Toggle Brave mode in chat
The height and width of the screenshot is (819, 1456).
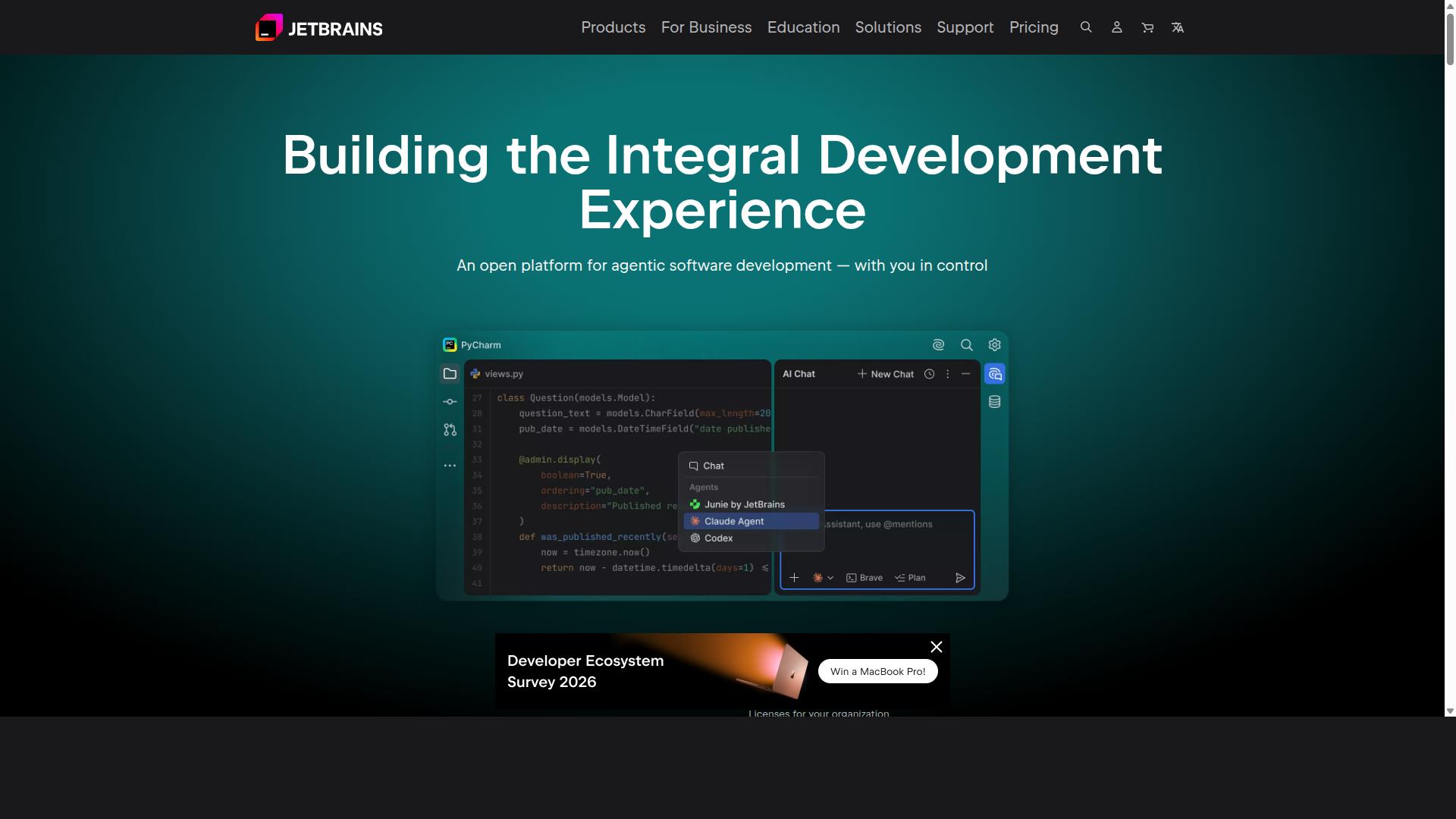pos(864,578)
